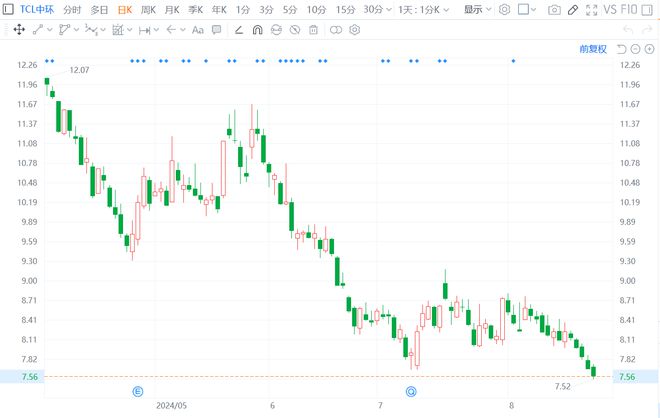Click the camera screenshot icon
660x418 pixels.
click(x=555, y=10)
